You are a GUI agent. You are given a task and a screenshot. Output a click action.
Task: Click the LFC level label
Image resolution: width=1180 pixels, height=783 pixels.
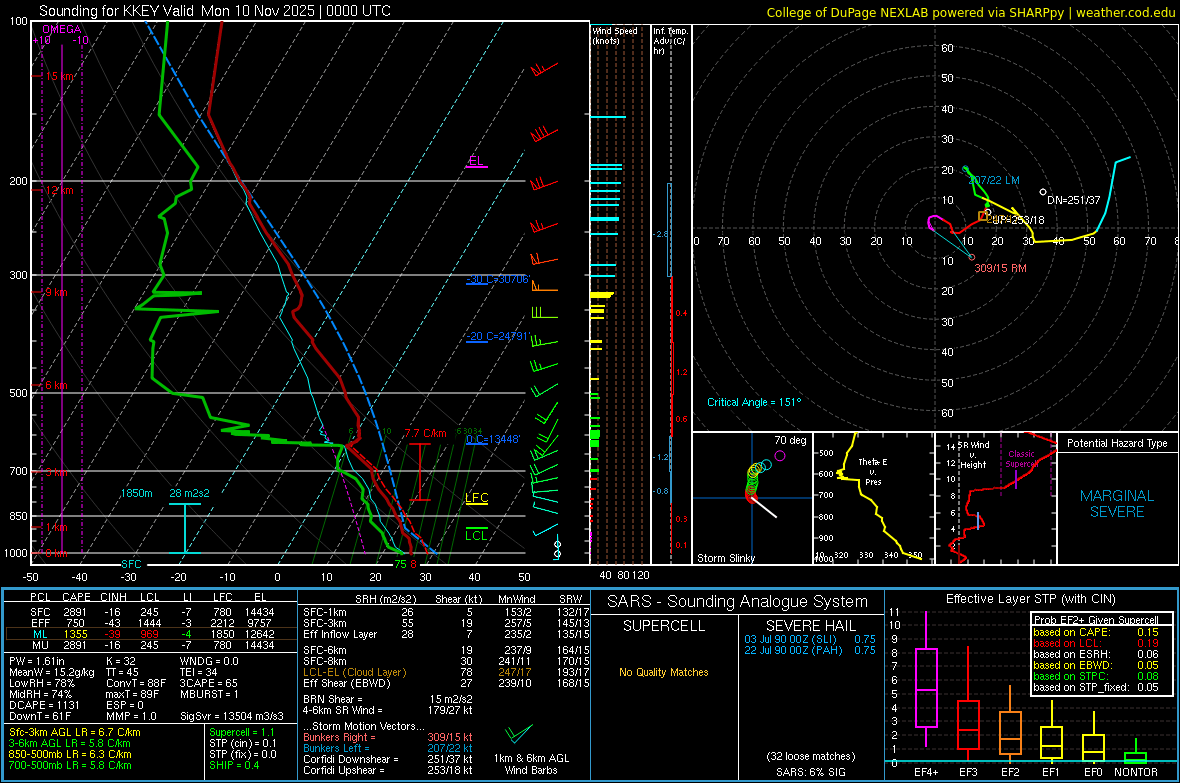pyautogui.click(x=476, y=498)
